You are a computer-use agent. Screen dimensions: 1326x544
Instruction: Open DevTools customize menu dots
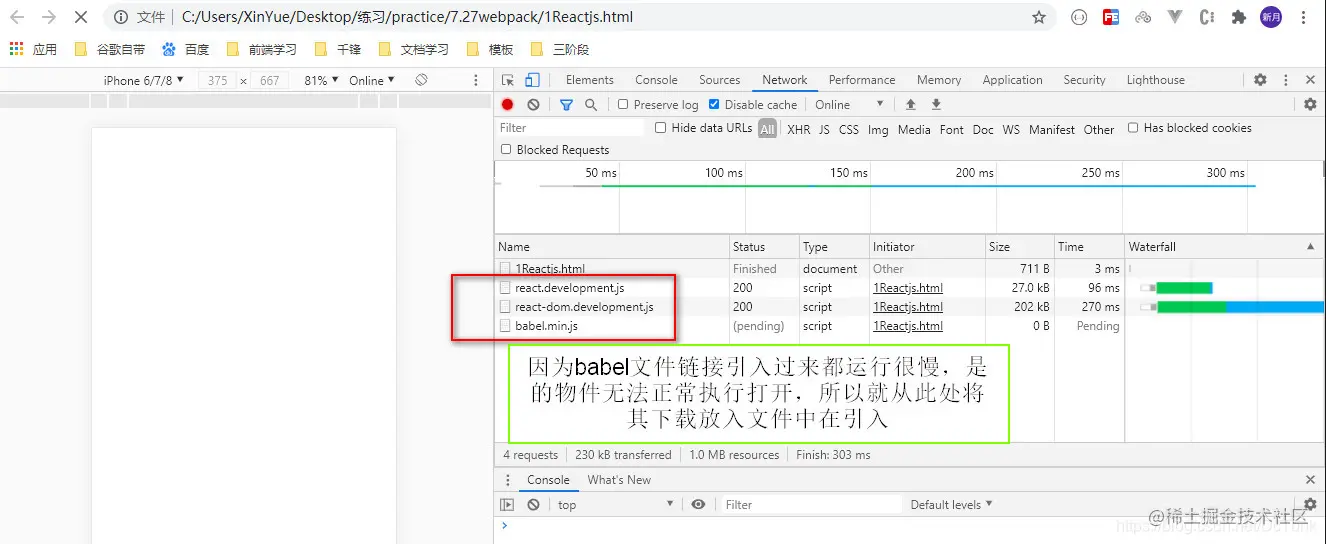click(1285, 80)
